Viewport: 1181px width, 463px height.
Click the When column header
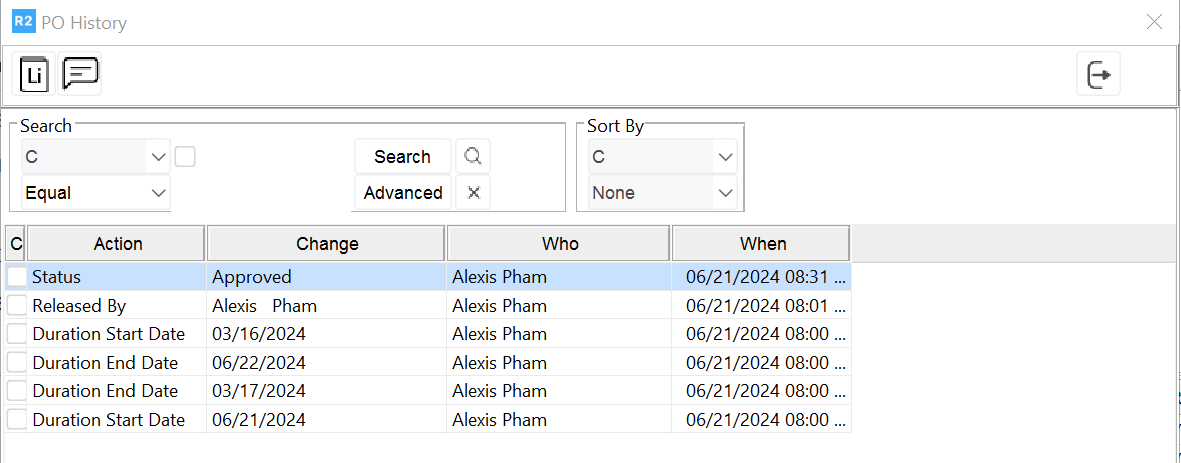point(762,244)
